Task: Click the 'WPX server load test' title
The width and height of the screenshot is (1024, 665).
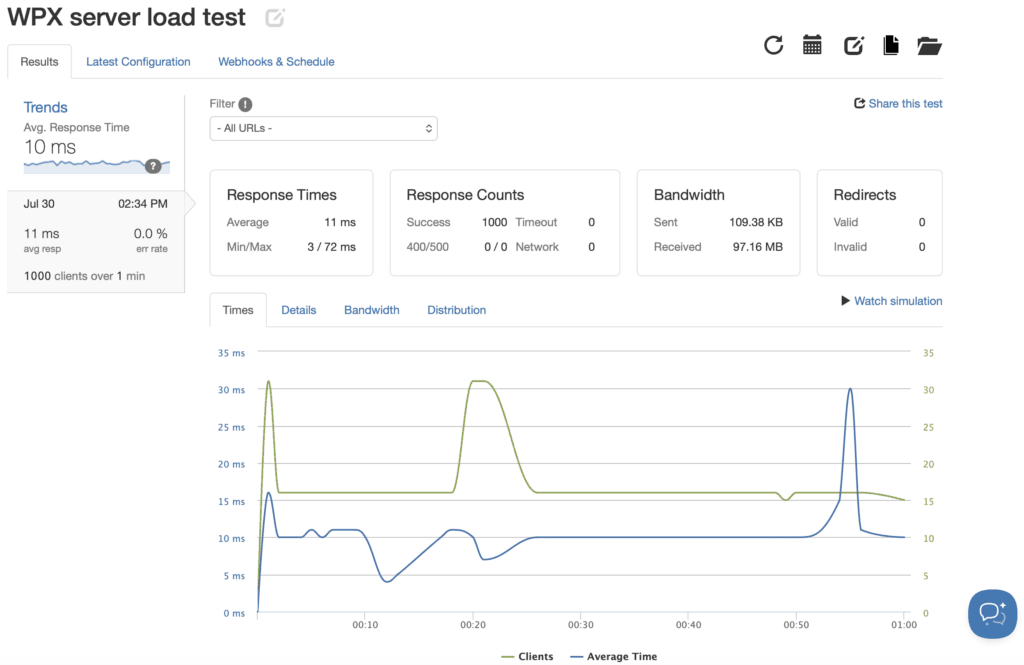Action: 127,17
